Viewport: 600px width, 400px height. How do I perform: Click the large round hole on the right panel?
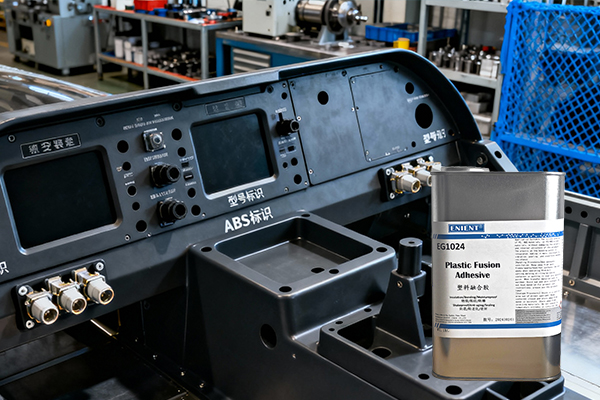pos(424,115)
